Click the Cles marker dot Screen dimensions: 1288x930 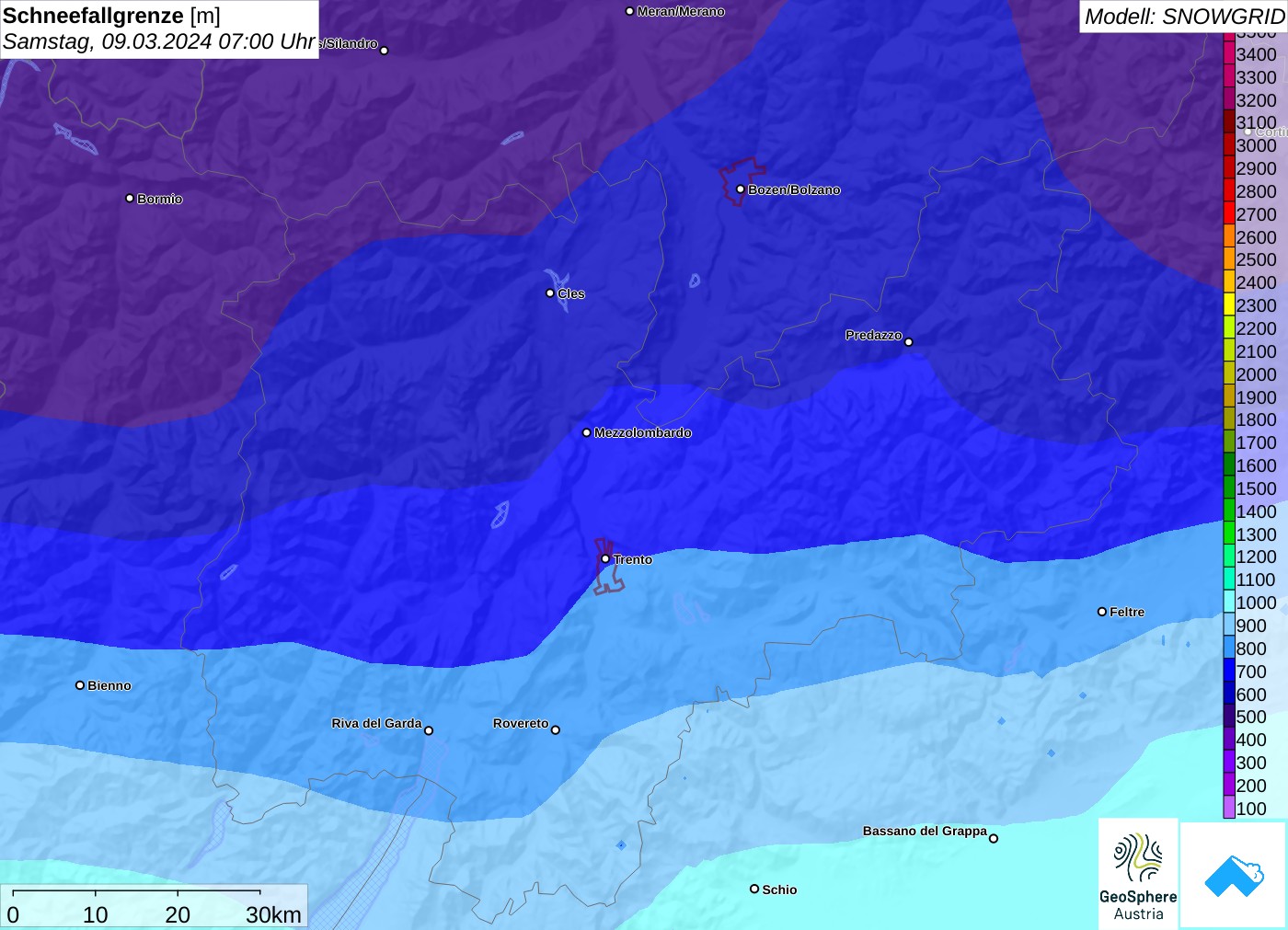click(550, 293)
